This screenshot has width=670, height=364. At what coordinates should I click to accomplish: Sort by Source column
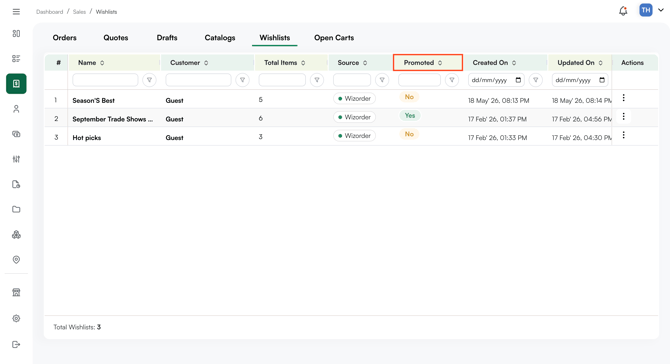click(365, 63)
